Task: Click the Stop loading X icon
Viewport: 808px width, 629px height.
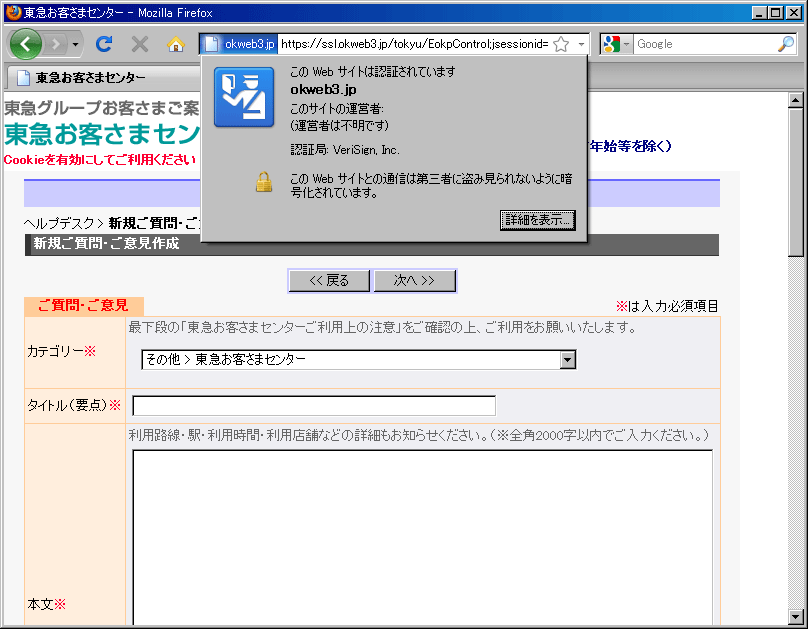Action: pos(140,45)
